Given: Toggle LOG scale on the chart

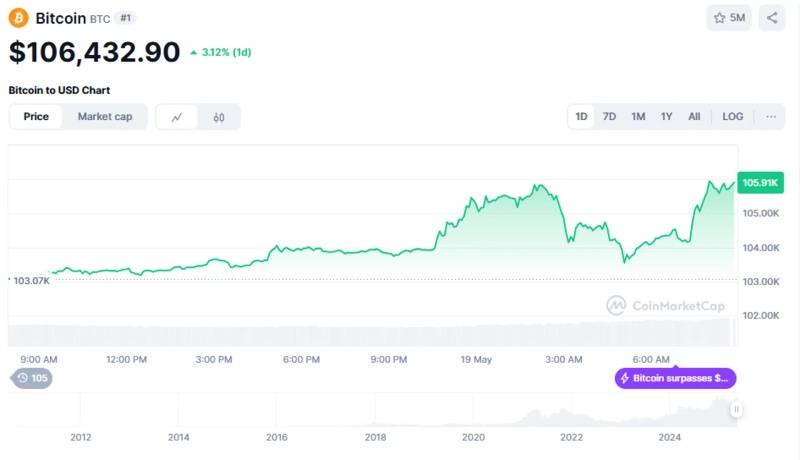Looking at the screenshot, I should click(x=733, y=117).
